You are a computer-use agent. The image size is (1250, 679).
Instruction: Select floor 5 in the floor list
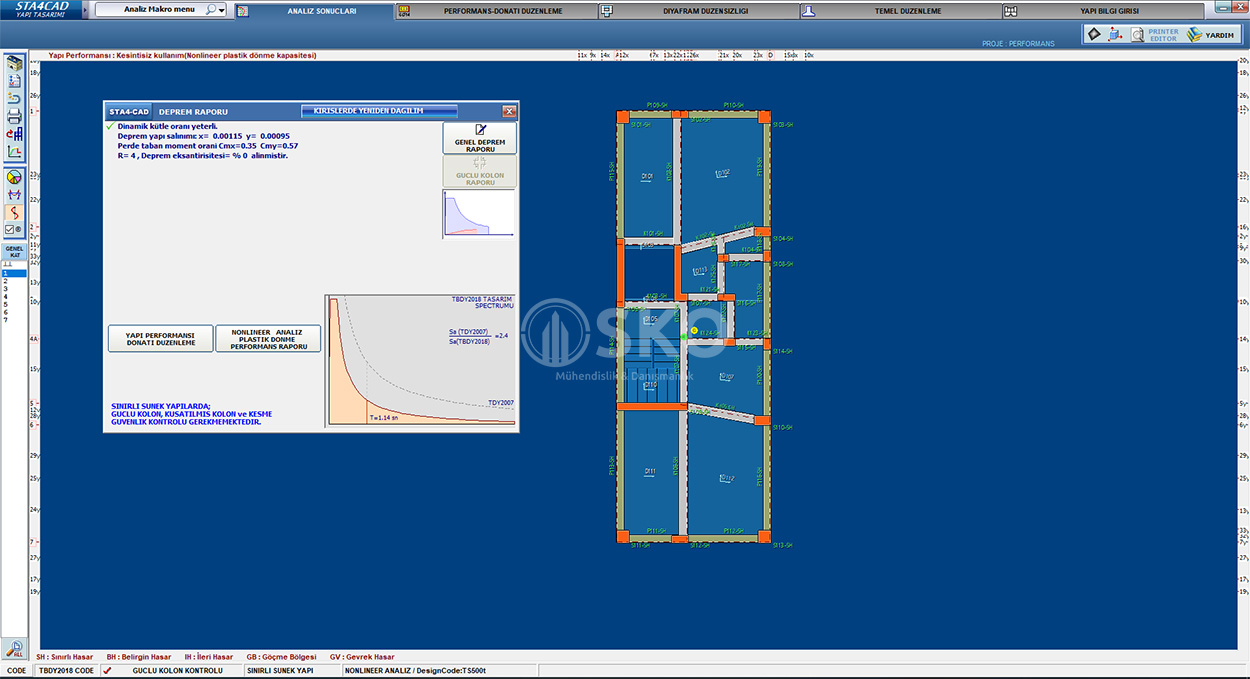click(x=14, y=304)
